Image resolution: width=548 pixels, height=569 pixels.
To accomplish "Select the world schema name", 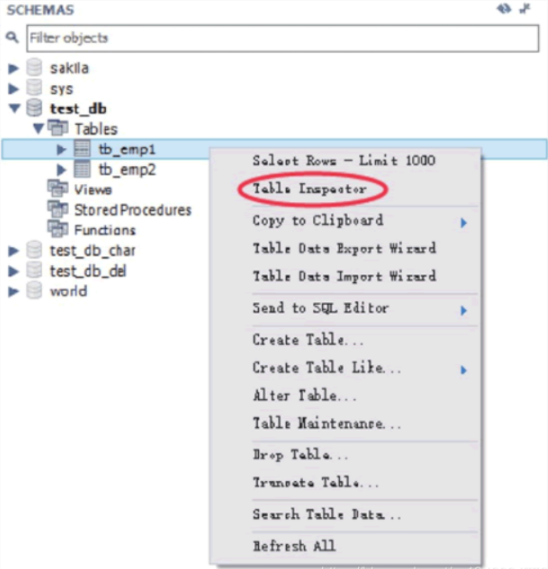I will point(69,291).
